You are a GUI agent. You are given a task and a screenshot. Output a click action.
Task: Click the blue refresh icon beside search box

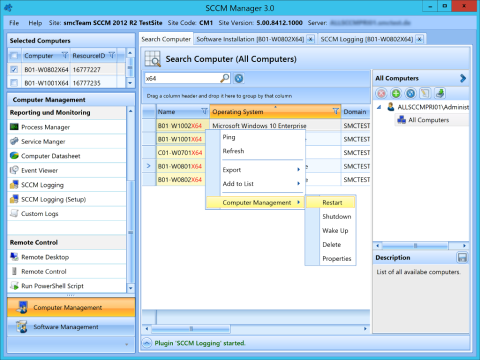[239, 79]
